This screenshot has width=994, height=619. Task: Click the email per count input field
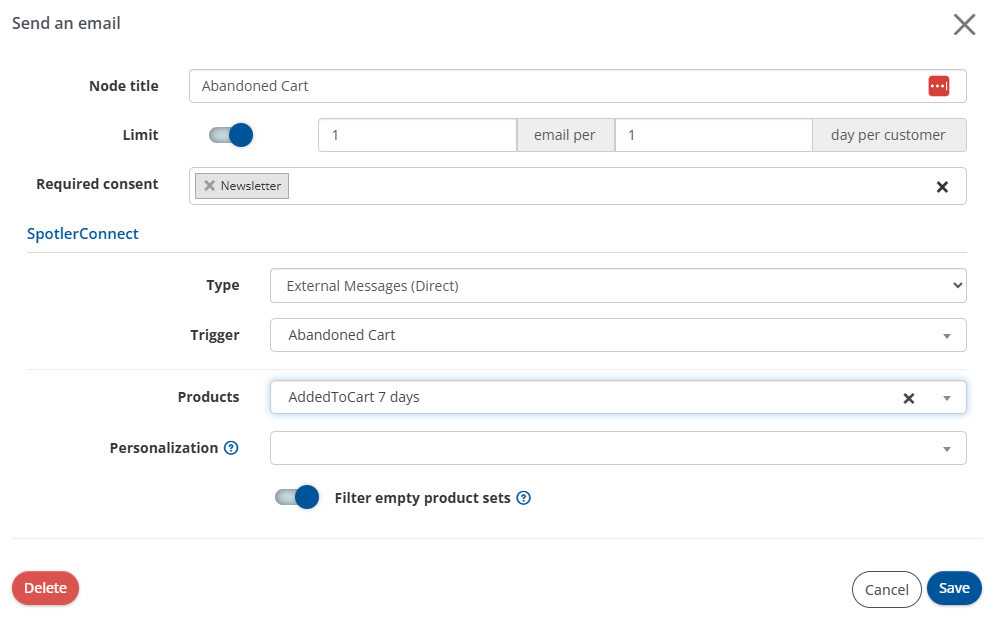coord(417,134)
